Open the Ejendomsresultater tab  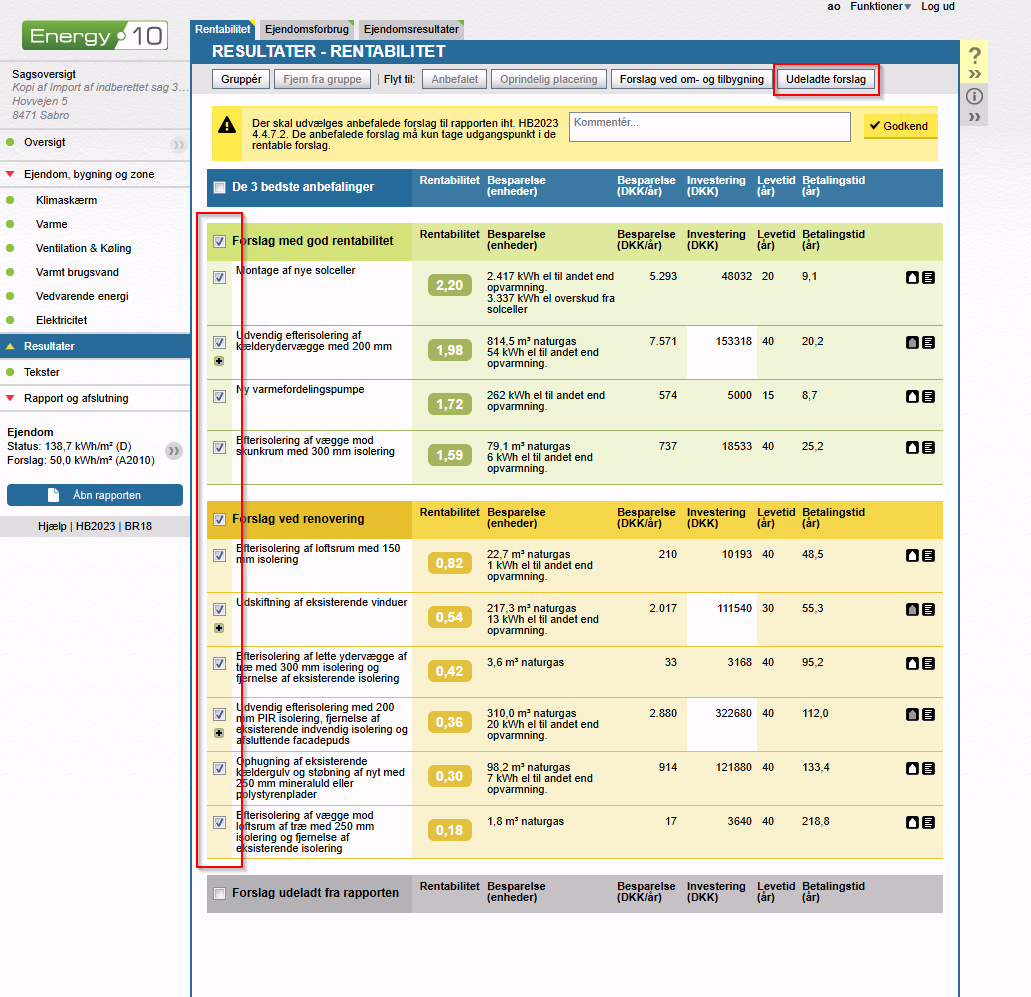[411, 30]
